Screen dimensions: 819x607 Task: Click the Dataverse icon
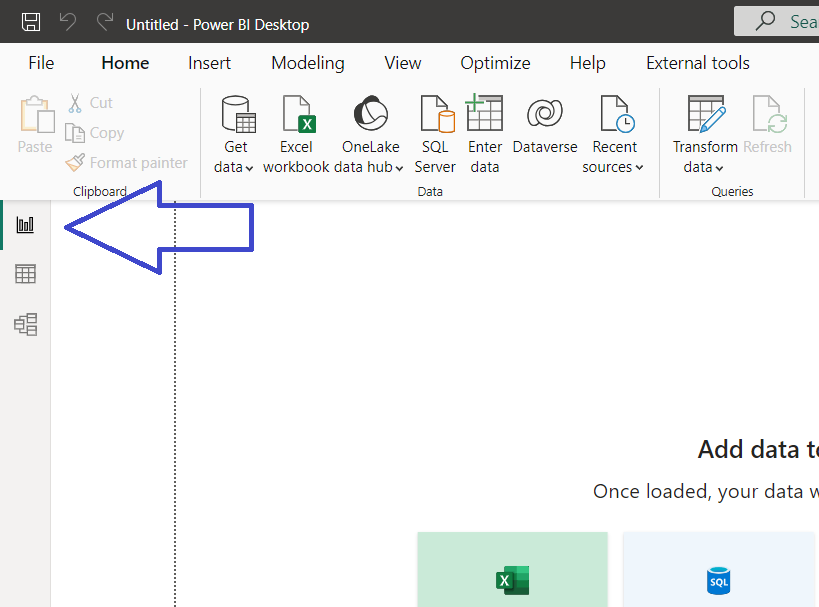coord(545,115)
